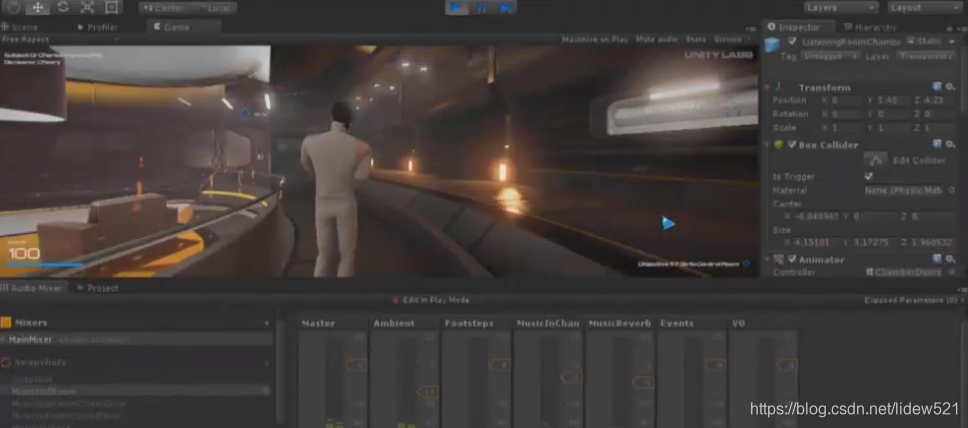This screenshot has width=968, height=428.
Task: Click the Step frame button
Action: 505,7
